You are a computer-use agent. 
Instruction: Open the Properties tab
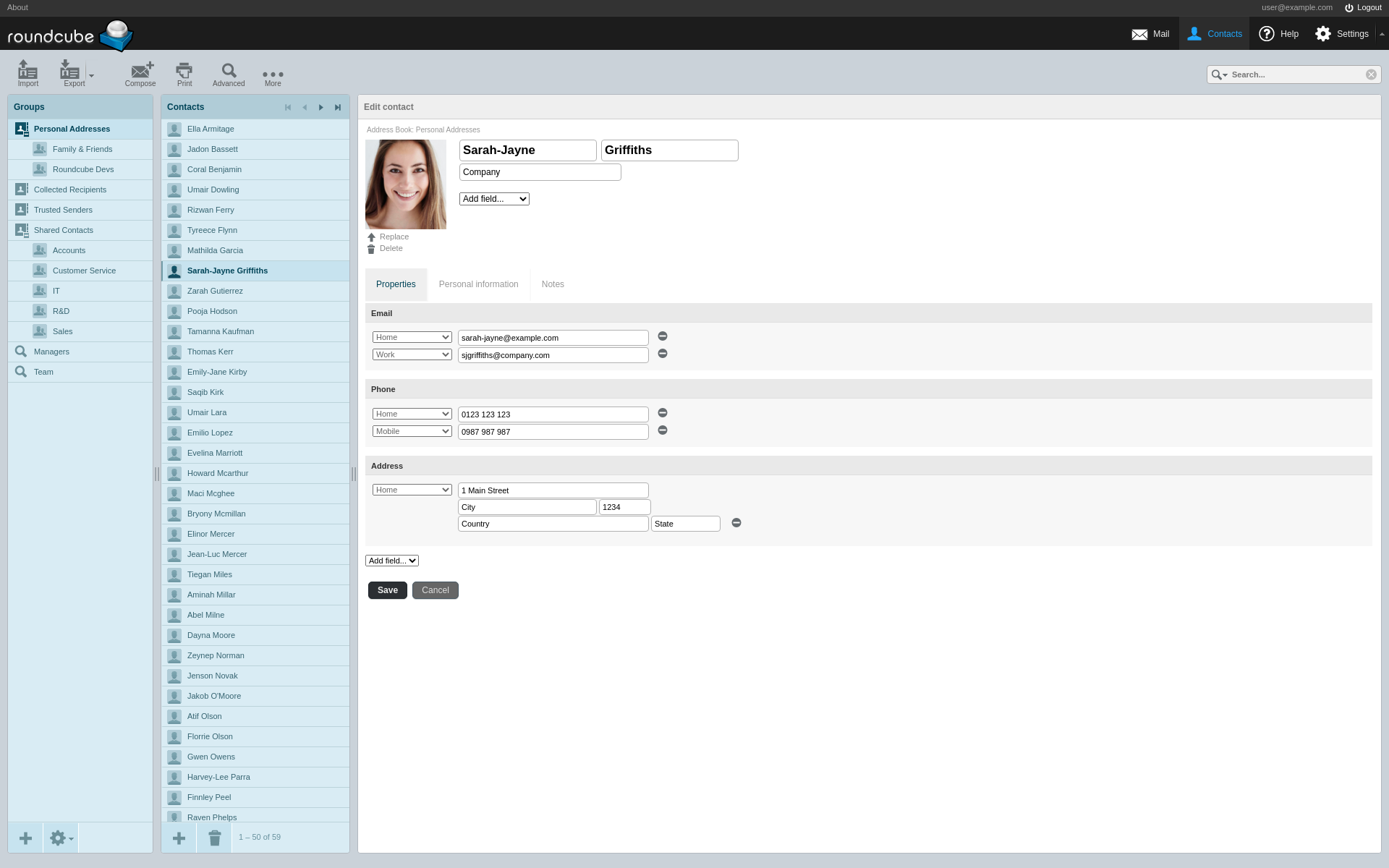click(396, 284)
